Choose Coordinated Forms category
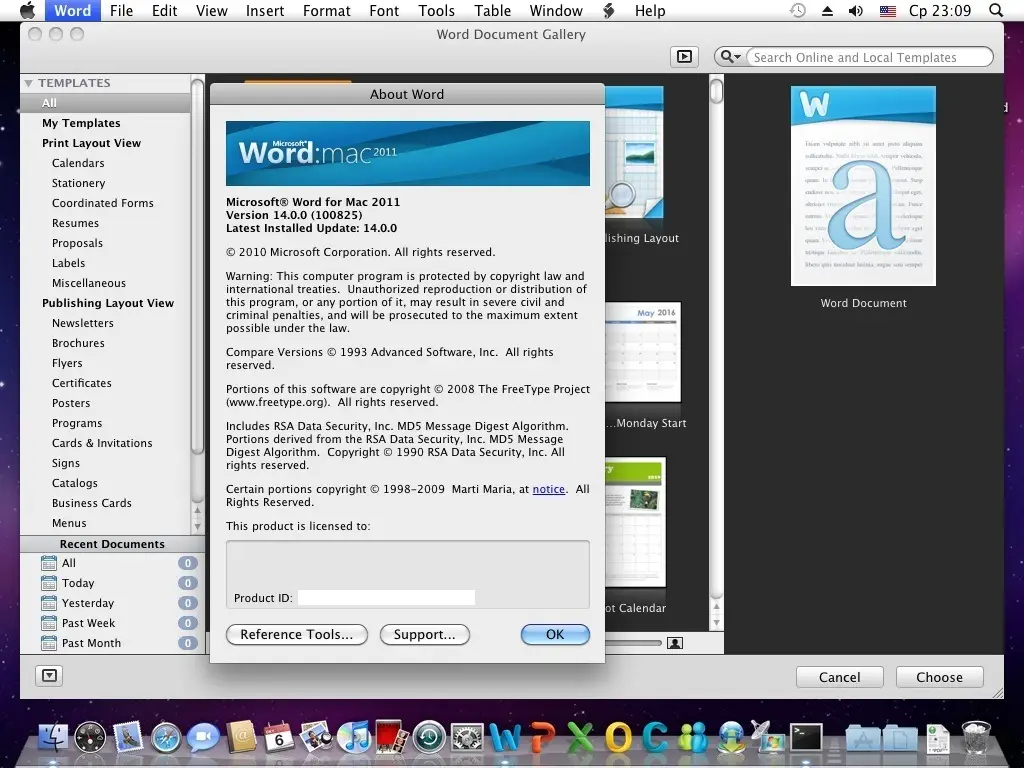 103,203
